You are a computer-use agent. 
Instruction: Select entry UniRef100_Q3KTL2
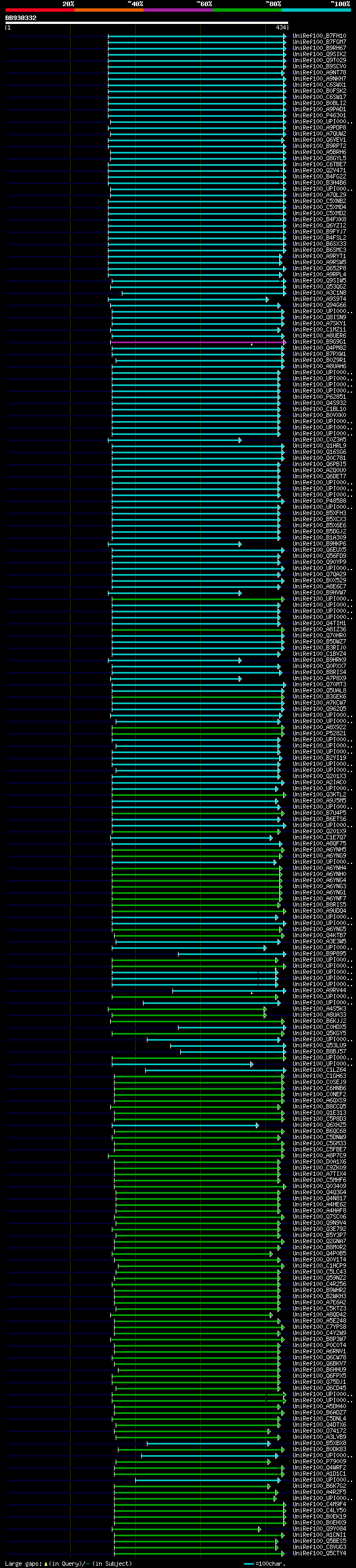tap(319, 795)
